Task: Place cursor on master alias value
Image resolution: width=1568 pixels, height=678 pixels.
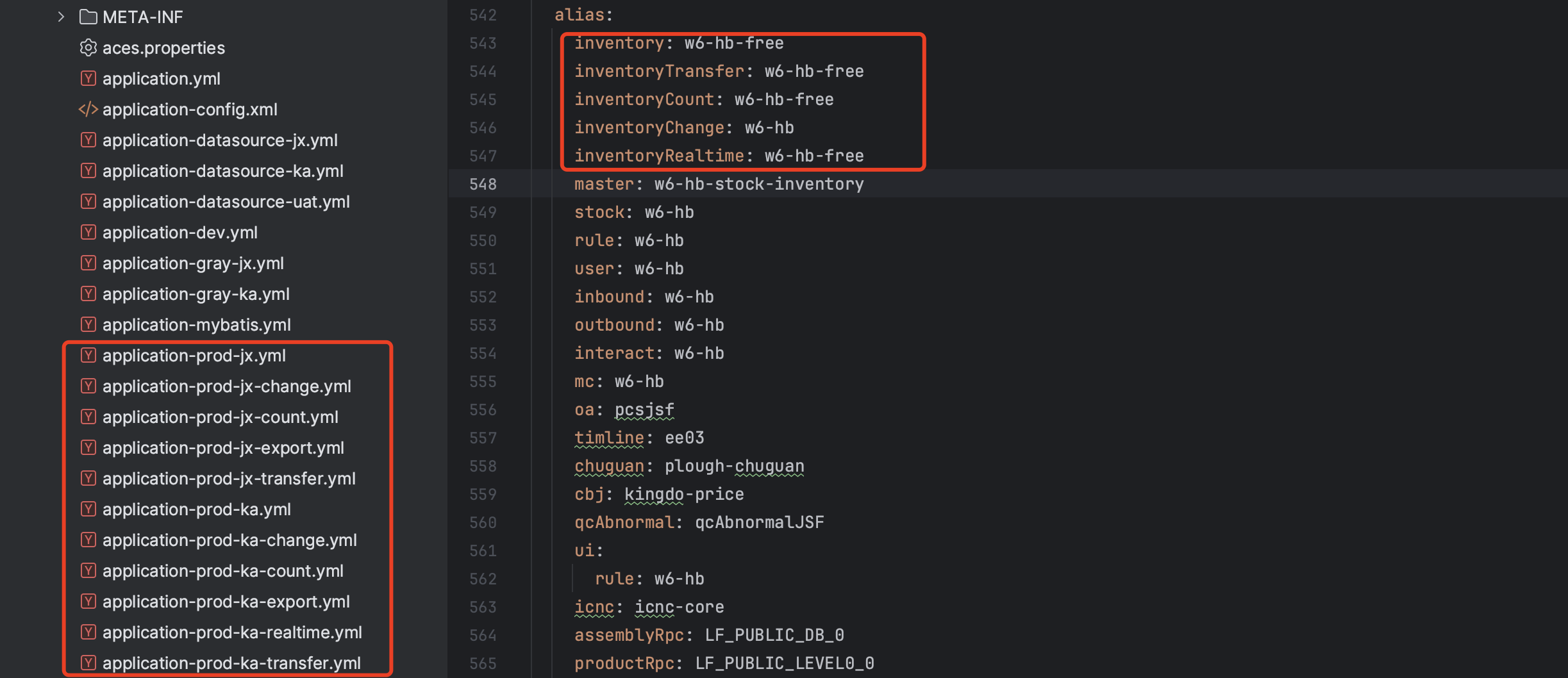Action: point(758,185)
